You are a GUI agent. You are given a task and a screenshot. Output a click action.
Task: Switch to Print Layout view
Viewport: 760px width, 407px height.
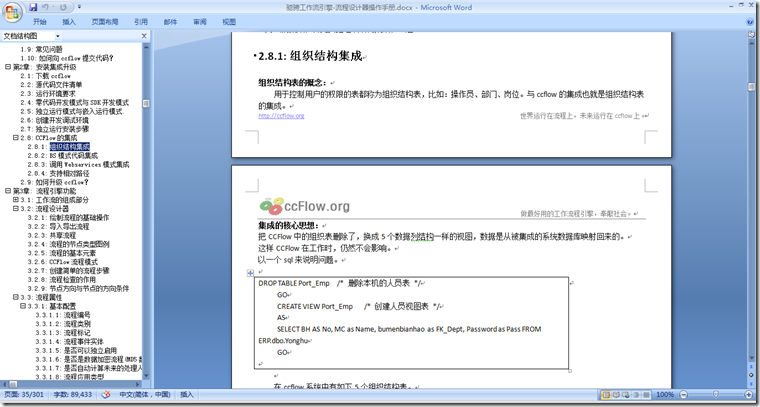click(x=606, y=395)
